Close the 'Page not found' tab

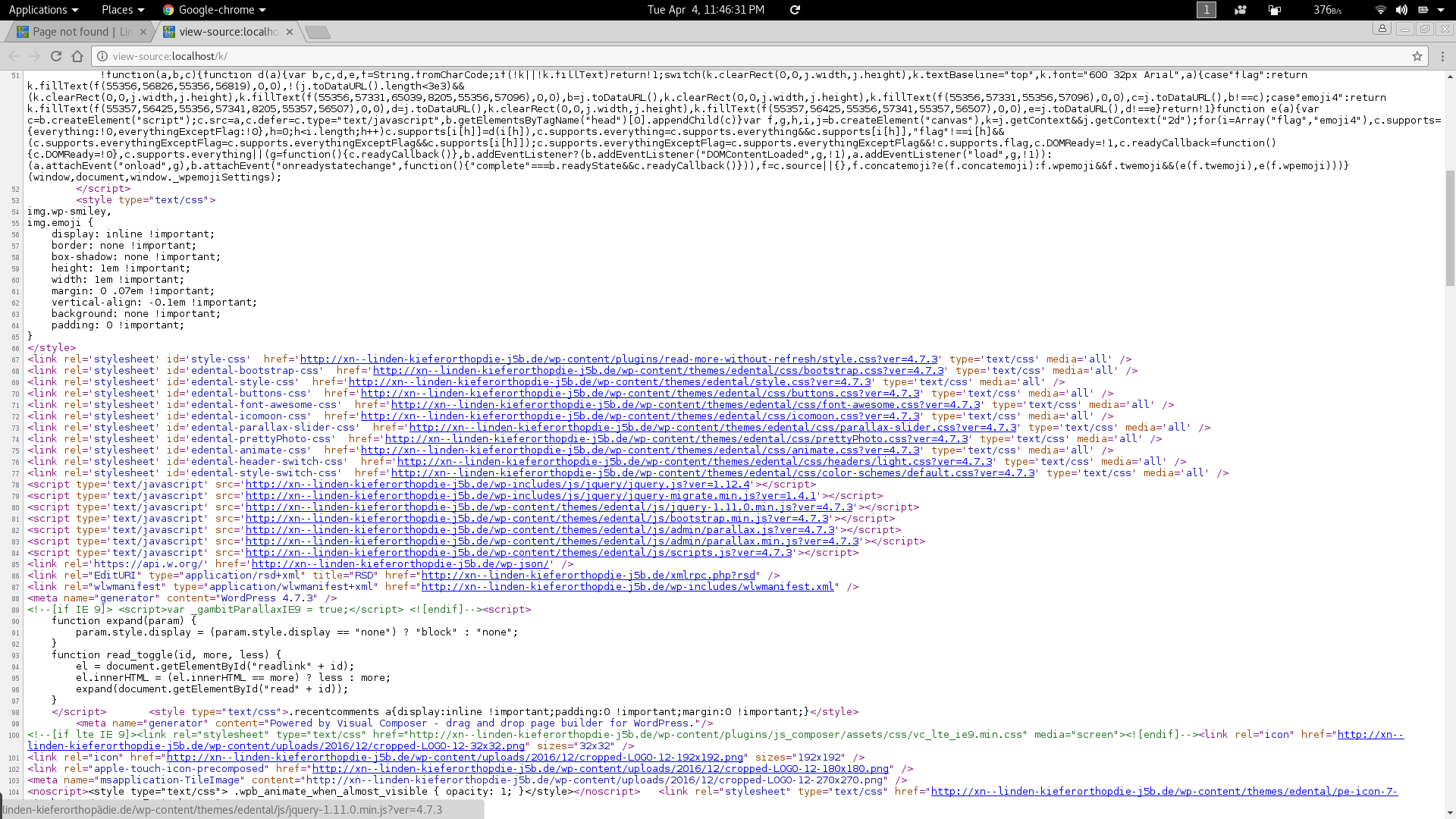click(x=143, y=32)
